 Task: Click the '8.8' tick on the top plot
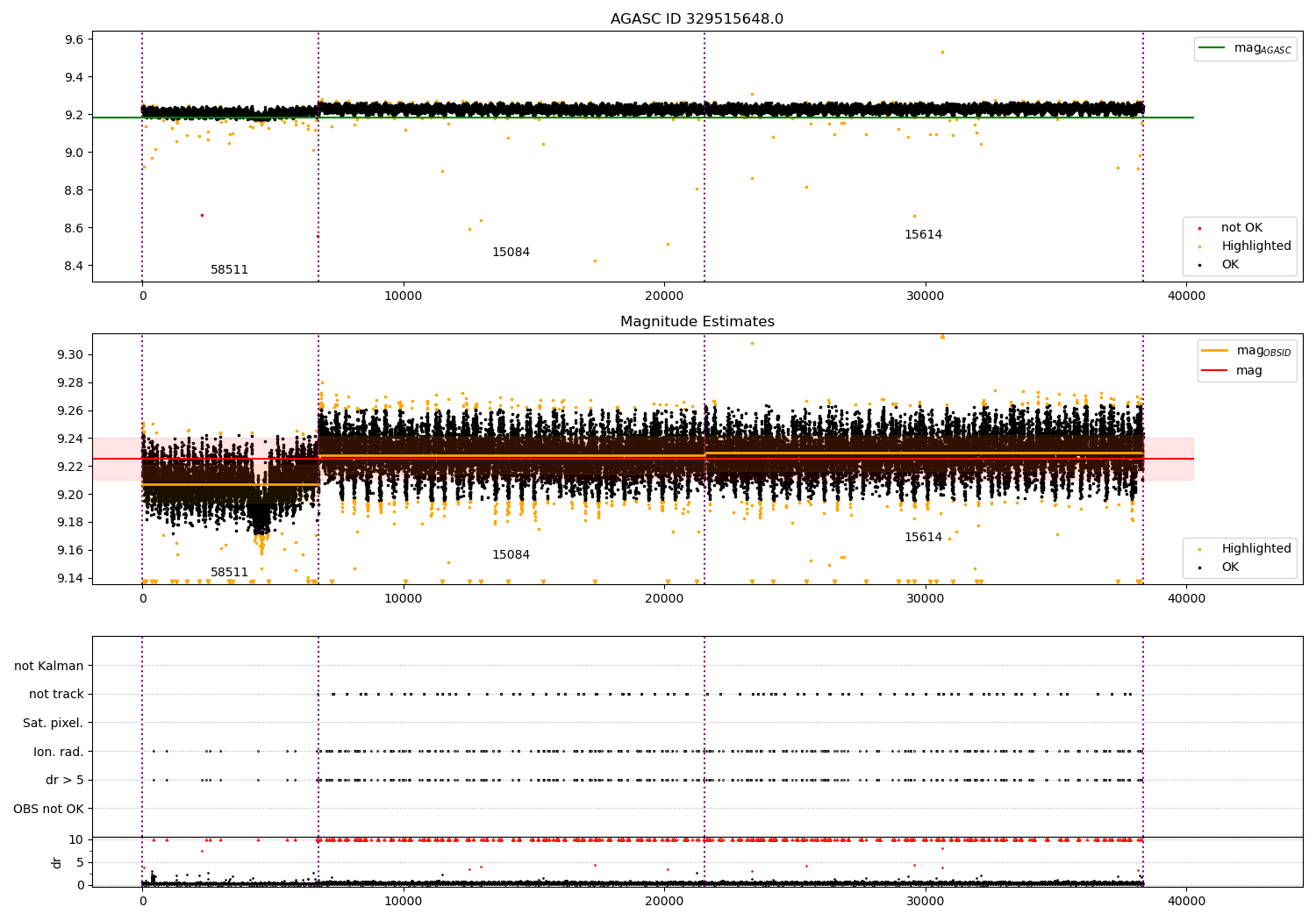coord(74,190)
